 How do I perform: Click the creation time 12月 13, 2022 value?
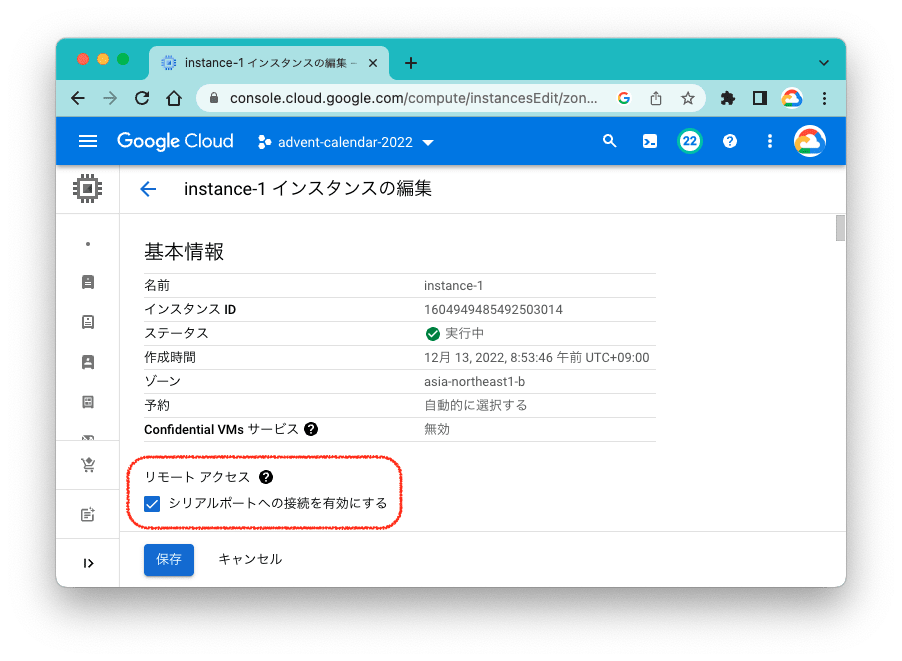536,357
